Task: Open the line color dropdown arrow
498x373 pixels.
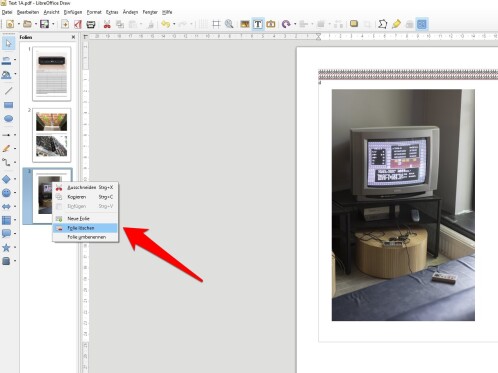Action: pos(15,60)
